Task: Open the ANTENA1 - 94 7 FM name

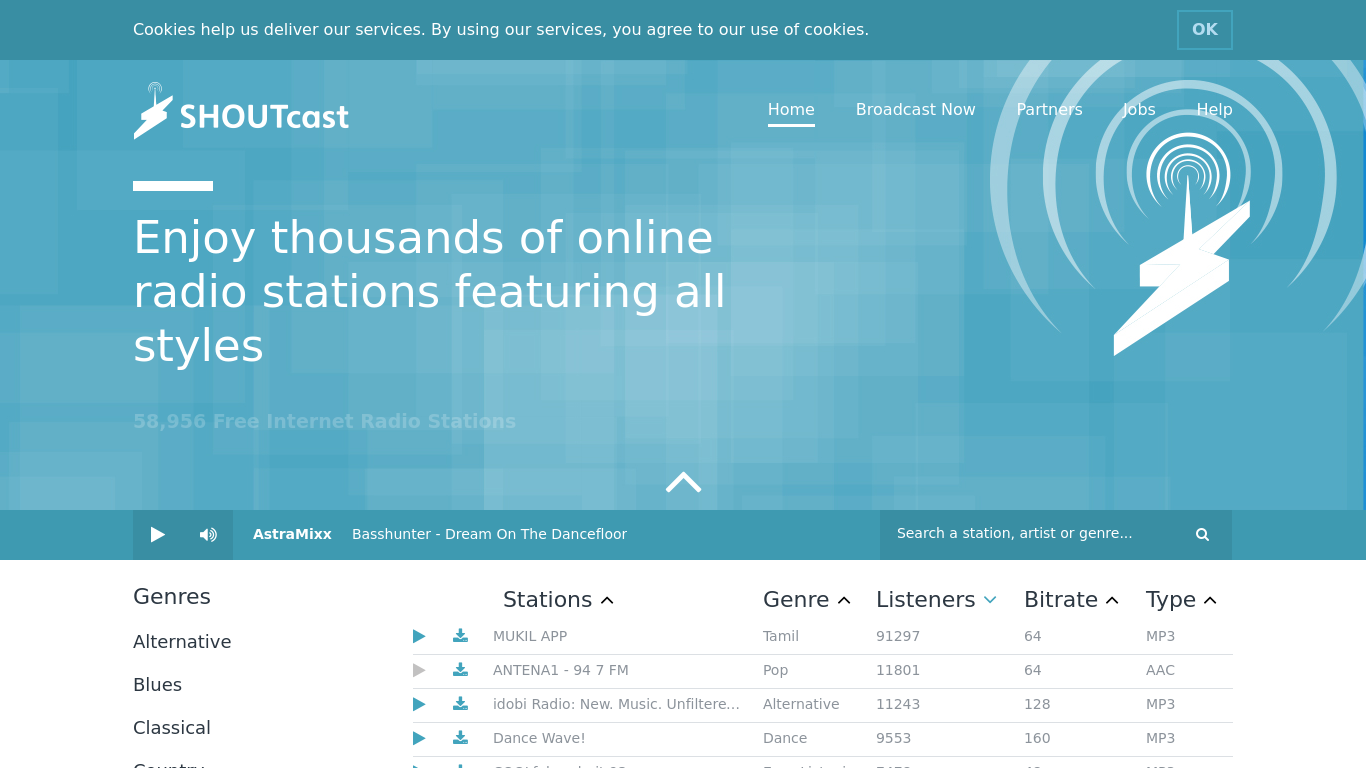Action: [x=561, y=670]
